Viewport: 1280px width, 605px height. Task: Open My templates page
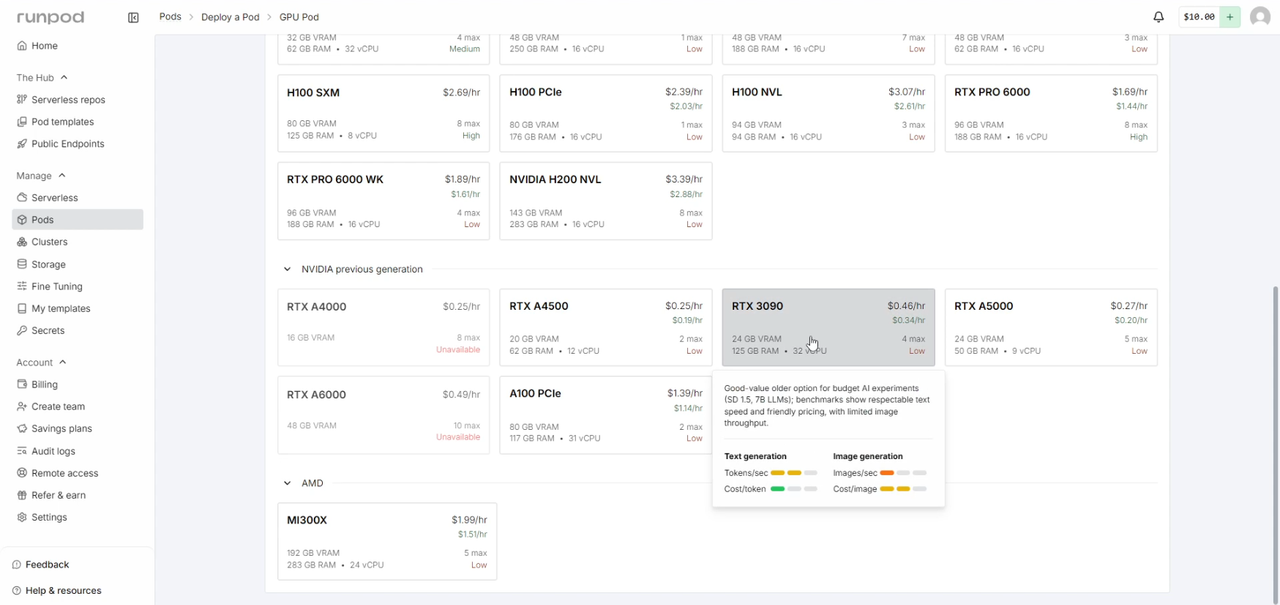click(61, 309)
